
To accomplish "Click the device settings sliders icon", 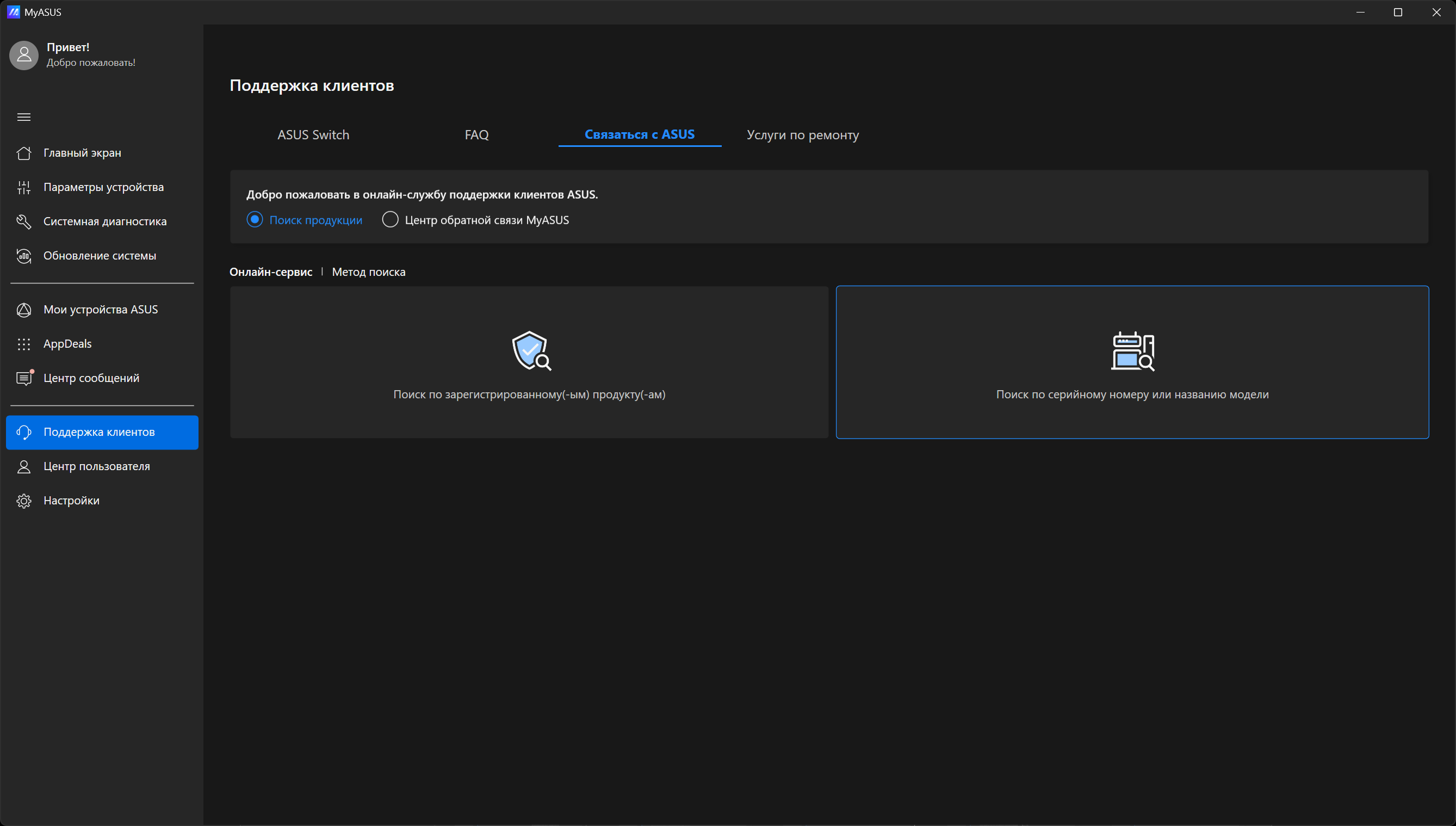I will click(24, 187).
